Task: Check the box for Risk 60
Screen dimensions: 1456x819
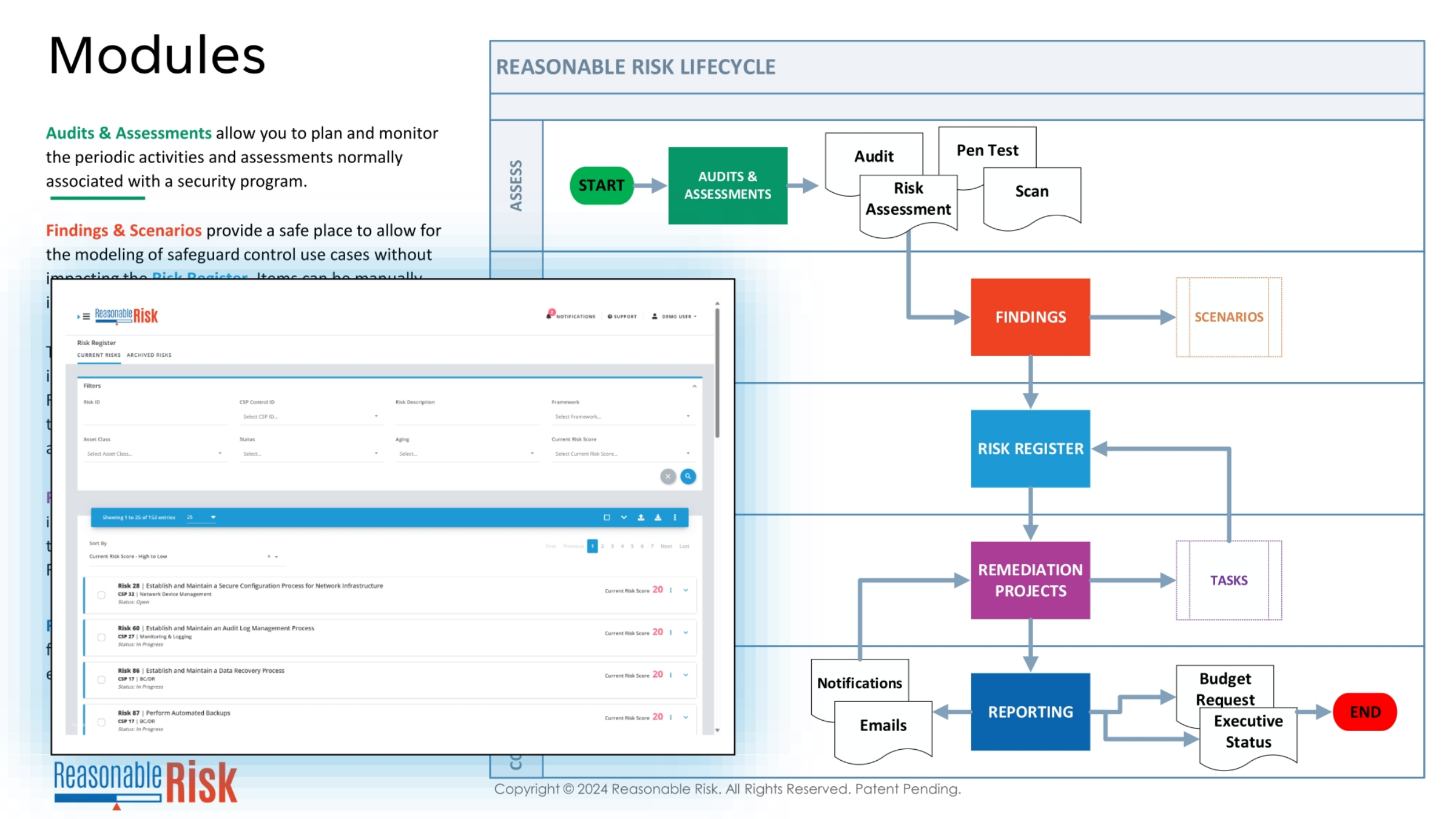Action: click(x=101, y=638)
